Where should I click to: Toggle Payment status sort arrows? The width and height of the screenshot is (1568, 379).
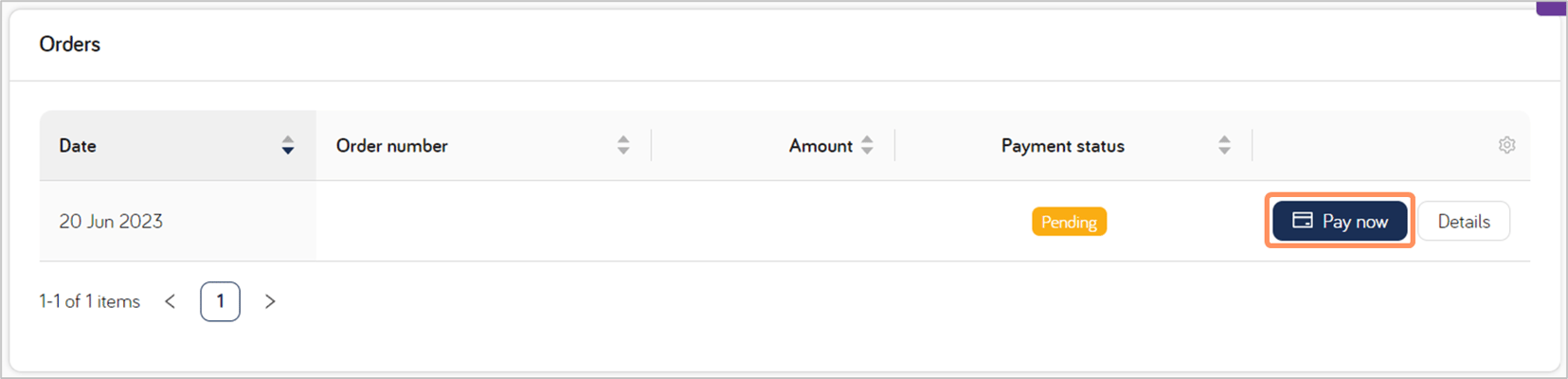point(1224,145)
